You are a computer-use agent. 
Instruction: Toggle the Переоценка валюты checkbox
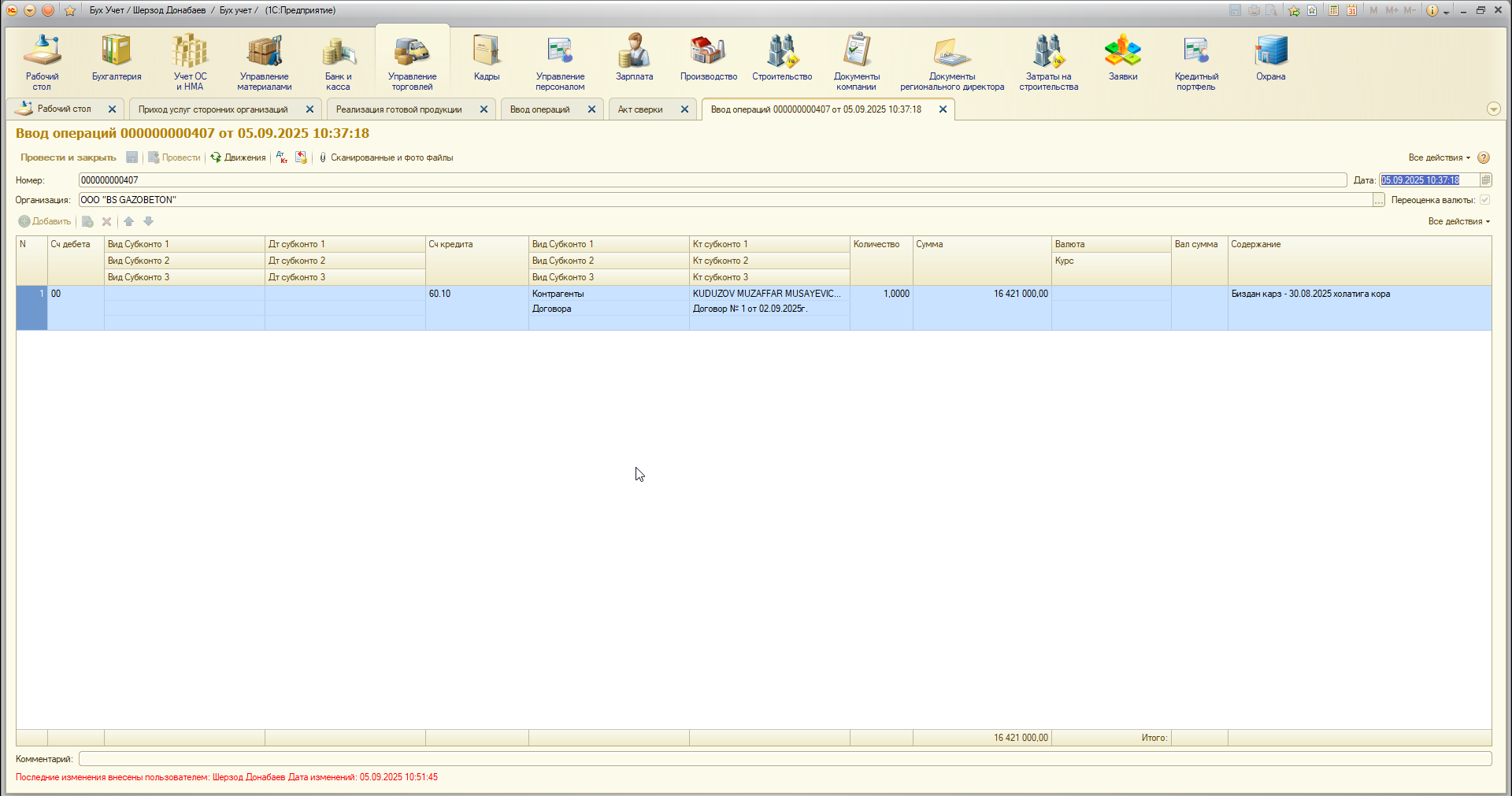tap(1484, 200)
